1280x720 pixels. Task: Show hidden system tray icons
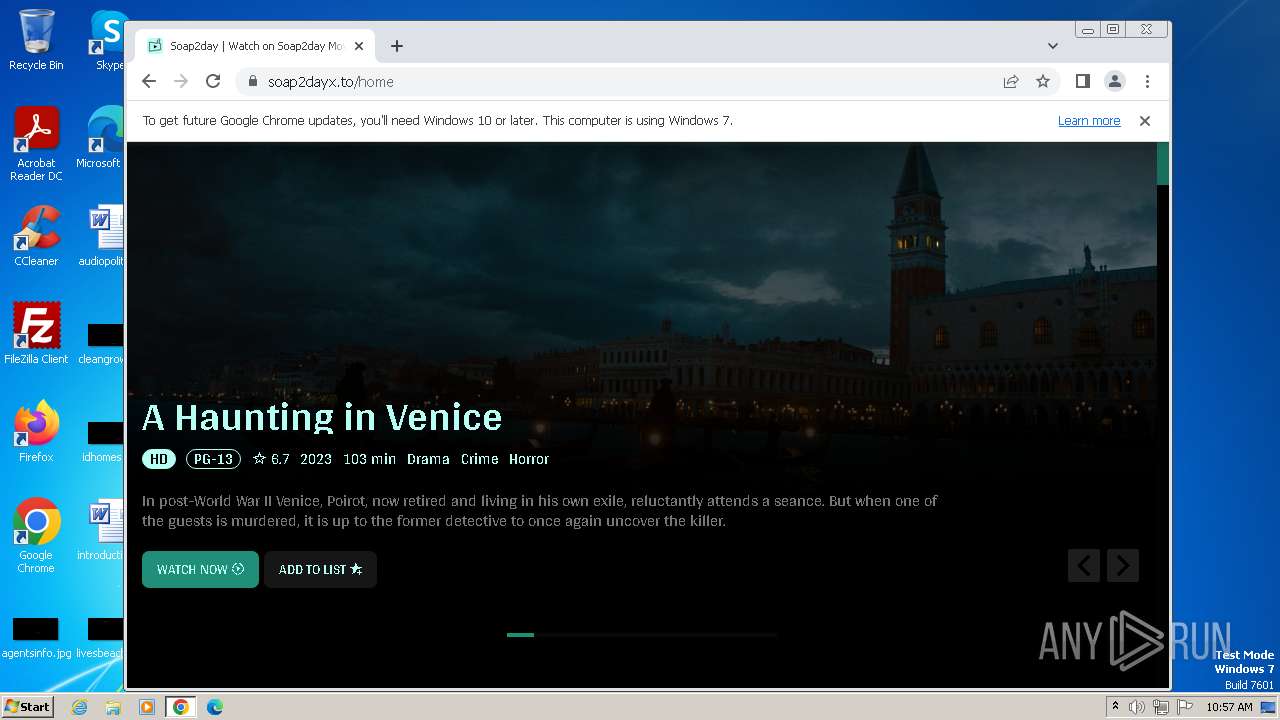point(1115,707)
